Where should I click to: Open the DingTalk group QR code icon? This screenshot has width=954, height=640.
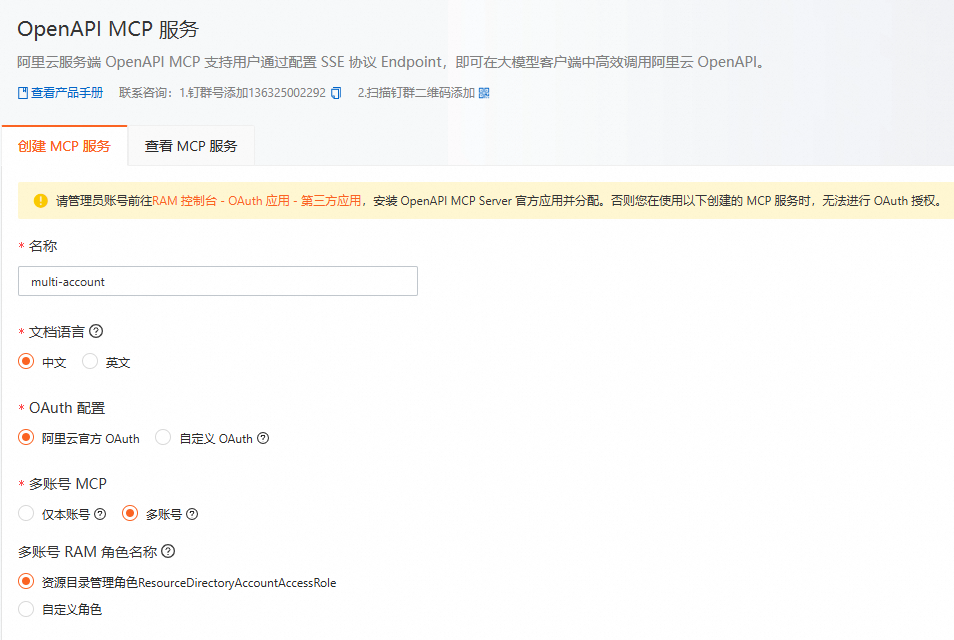coord(484,93)
